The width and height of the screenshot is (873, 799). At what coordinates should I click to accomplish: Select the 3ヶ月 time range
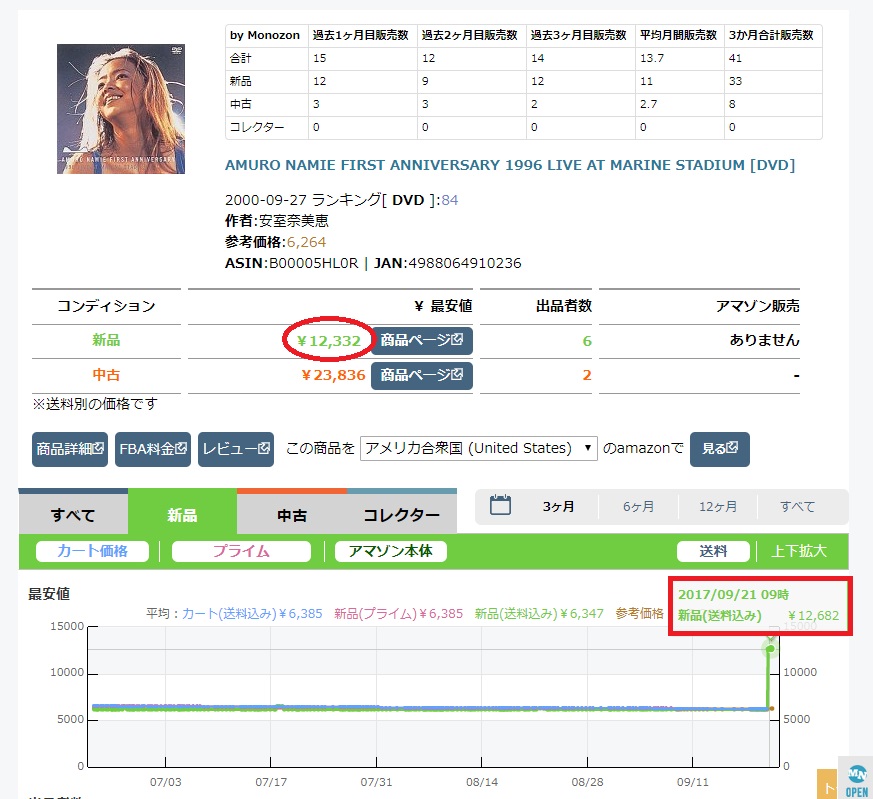click(558, 507)
